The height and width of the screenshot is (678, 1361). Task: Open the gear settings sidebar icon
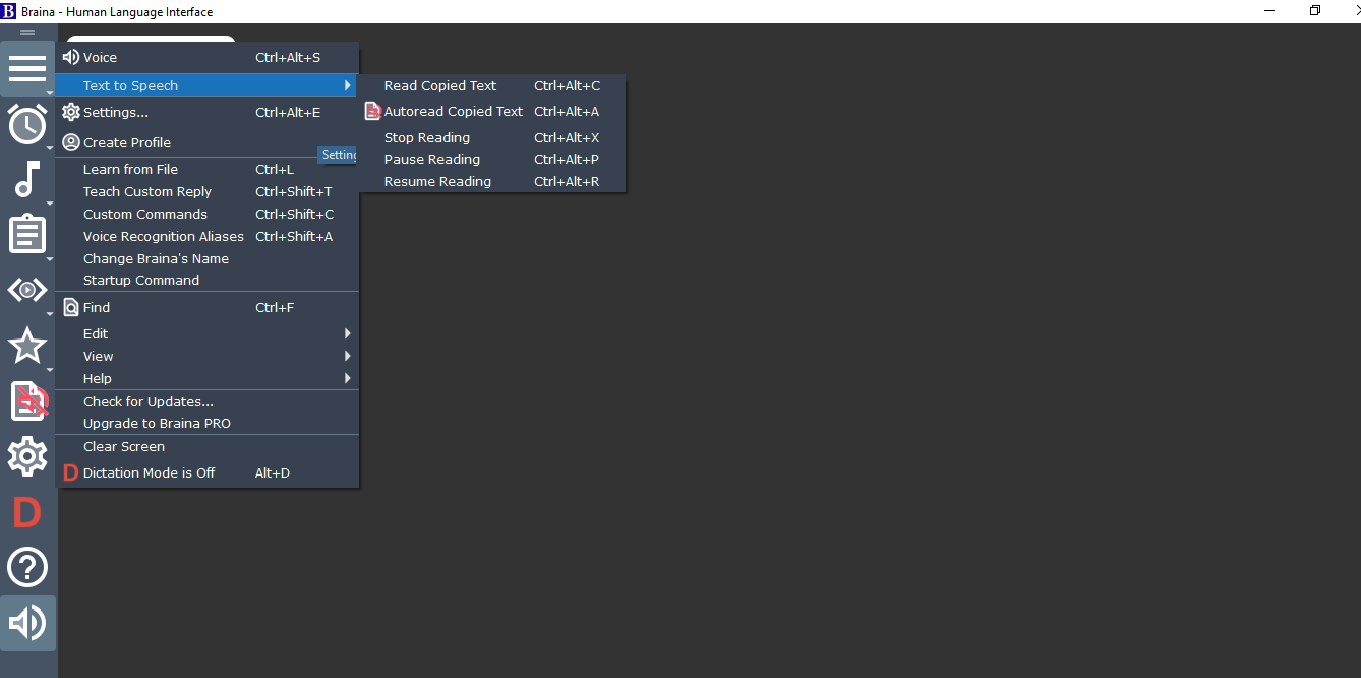pyautogui.click(x=27, y=456)
